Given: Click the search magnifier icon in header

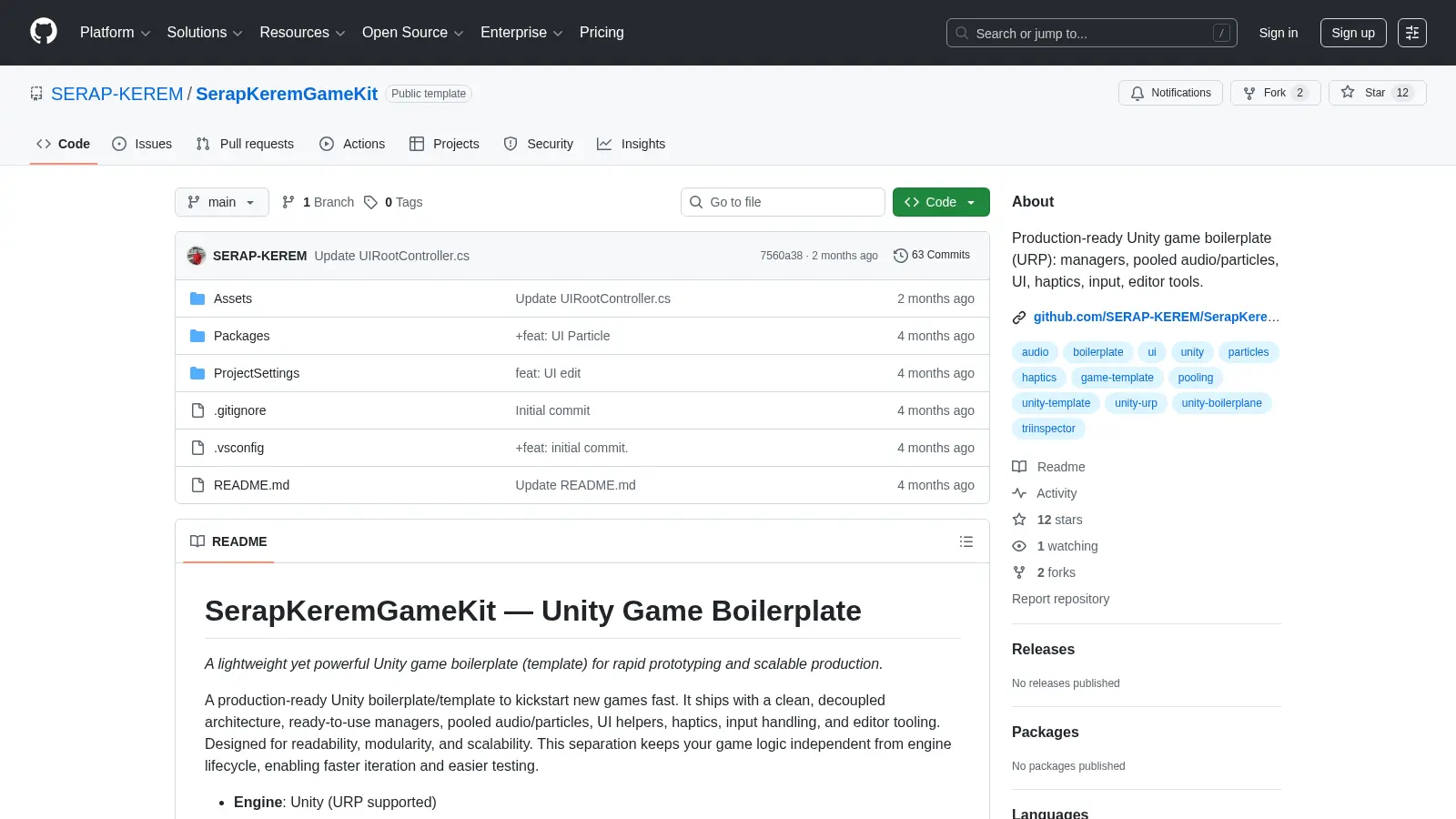Looking at the screenshot, I should coord(962,33).
